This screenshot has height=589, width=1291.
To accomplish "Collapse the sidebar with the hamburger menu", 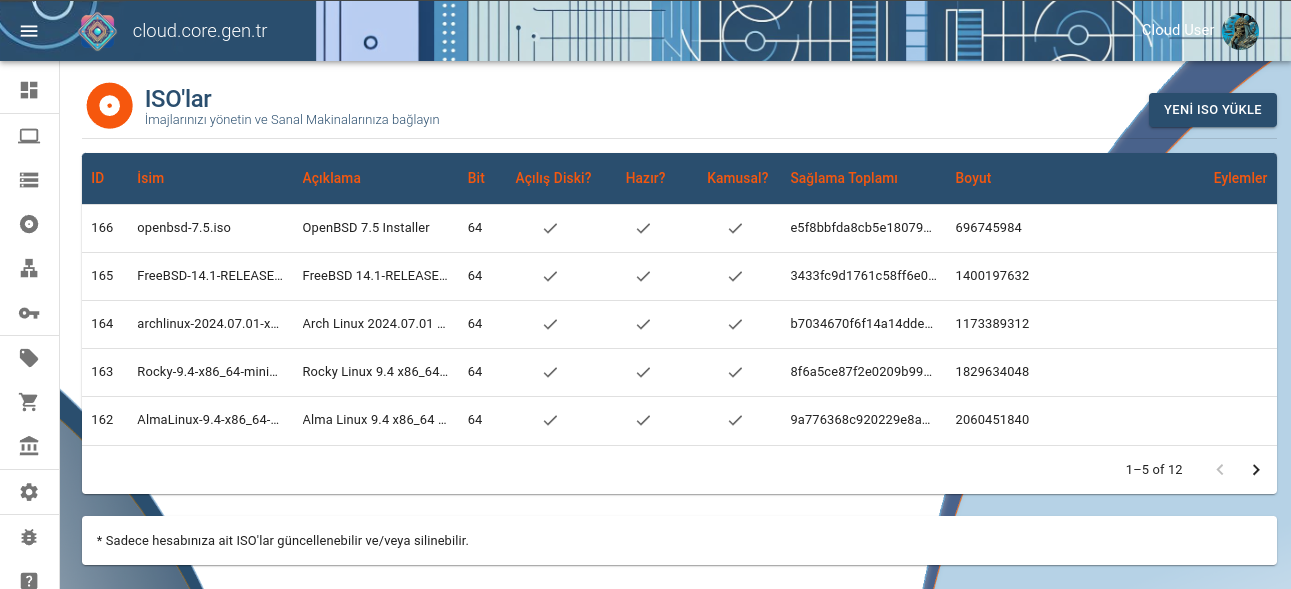I will [29, 30].
